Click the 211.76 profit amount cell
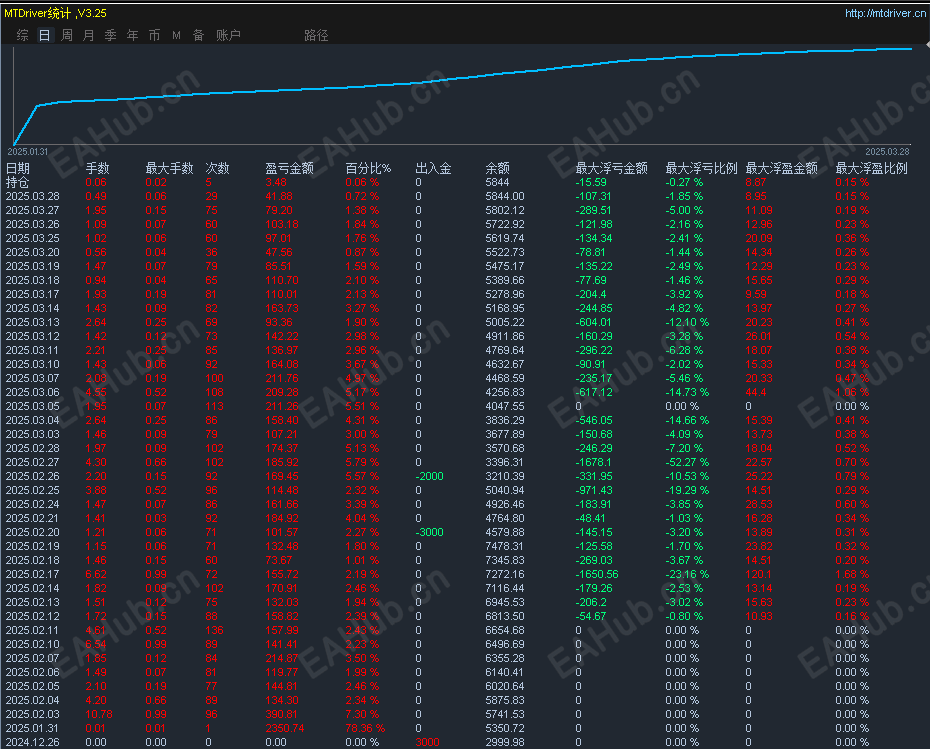 click(282, 378)
